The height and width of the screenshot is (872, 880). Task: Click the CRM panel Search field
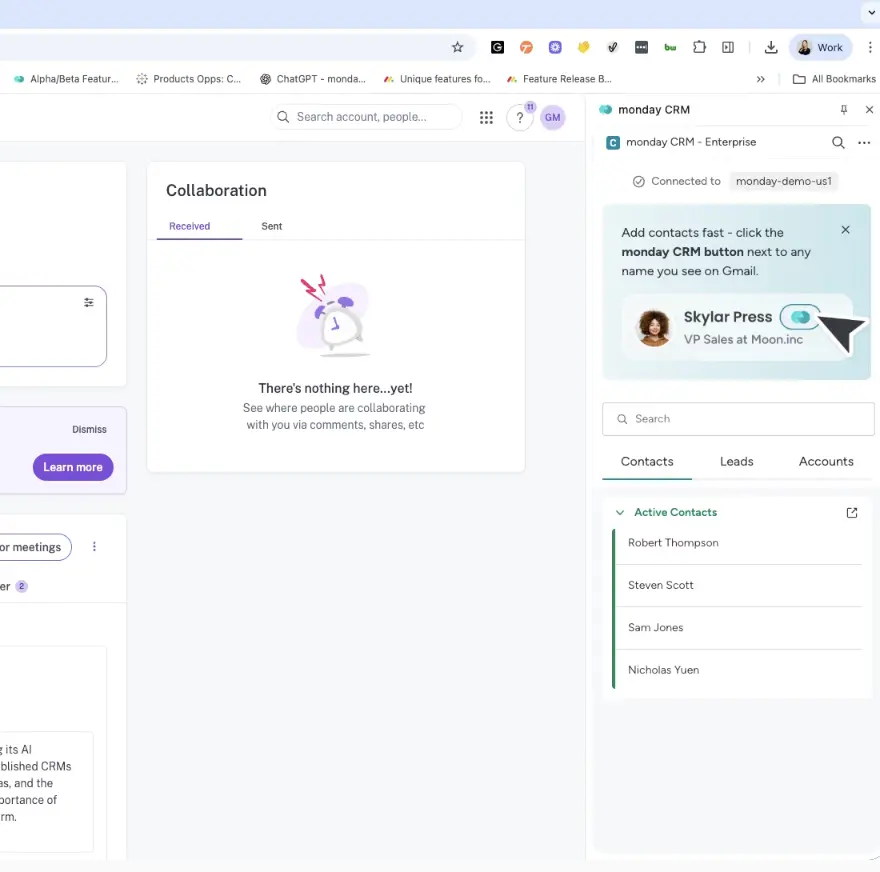[738, 419]
